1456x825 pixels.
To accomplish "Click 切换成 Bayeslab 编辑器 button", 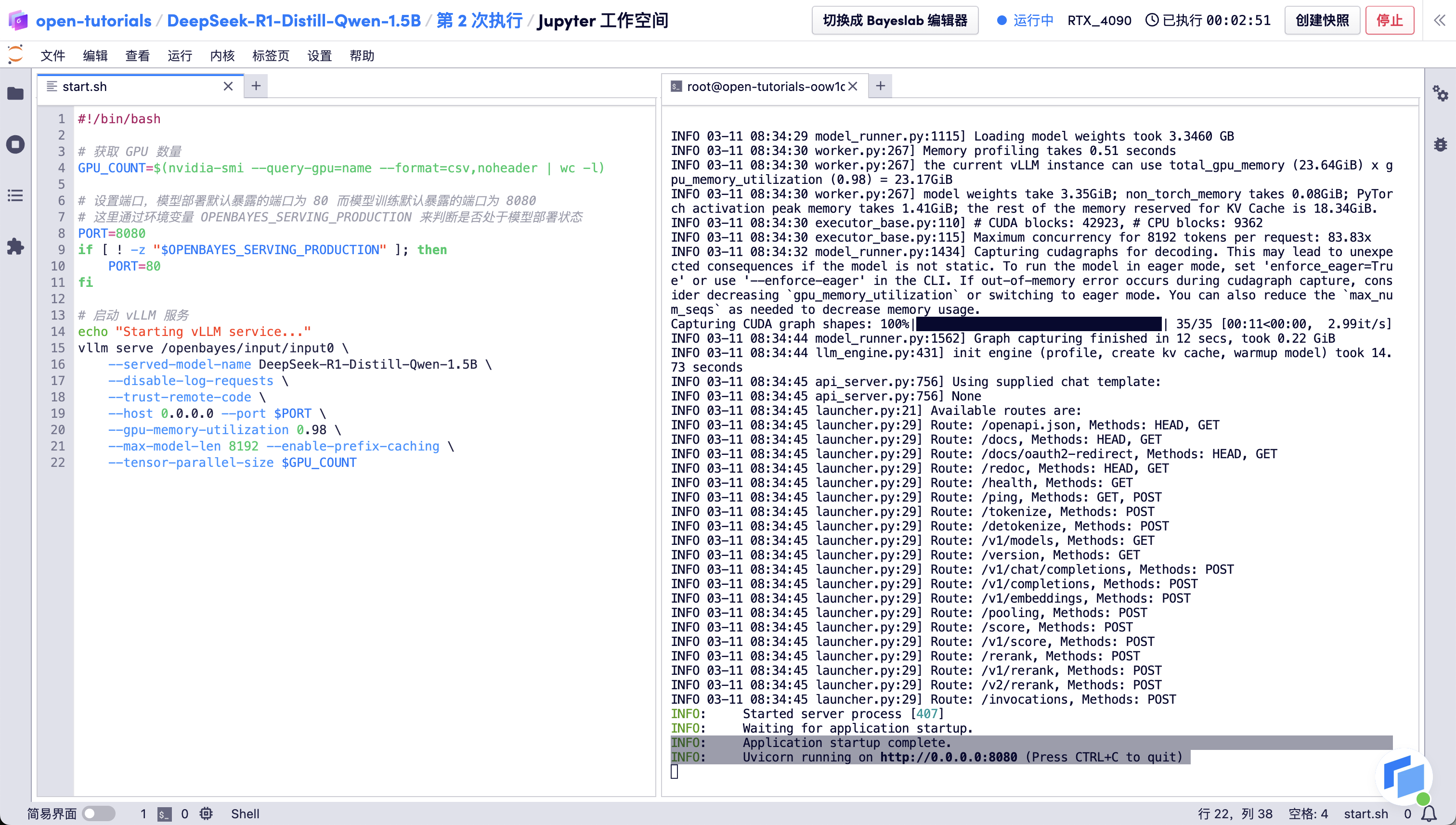I will [x=895, y=21].
